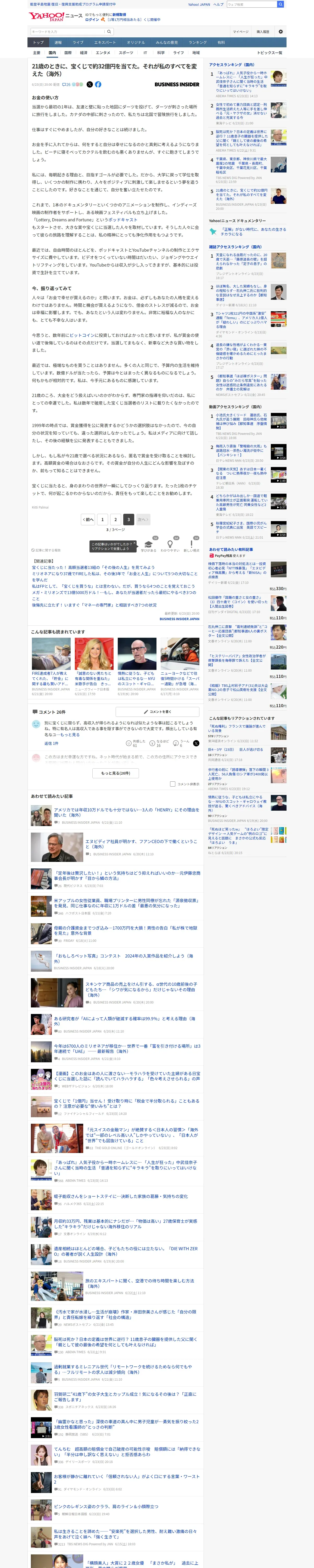Open the Jensen Huang NVIDIA article thumbnail

[57, 847]
